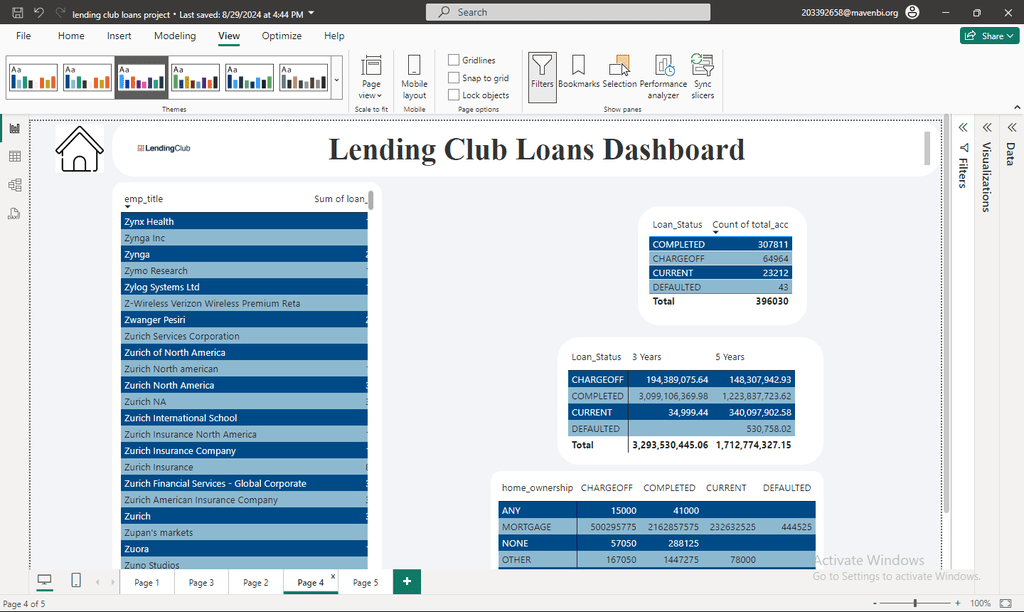This screenshot has height=612, width=1024.
Task: Launch the Performance analyzer
Action: 663,77
